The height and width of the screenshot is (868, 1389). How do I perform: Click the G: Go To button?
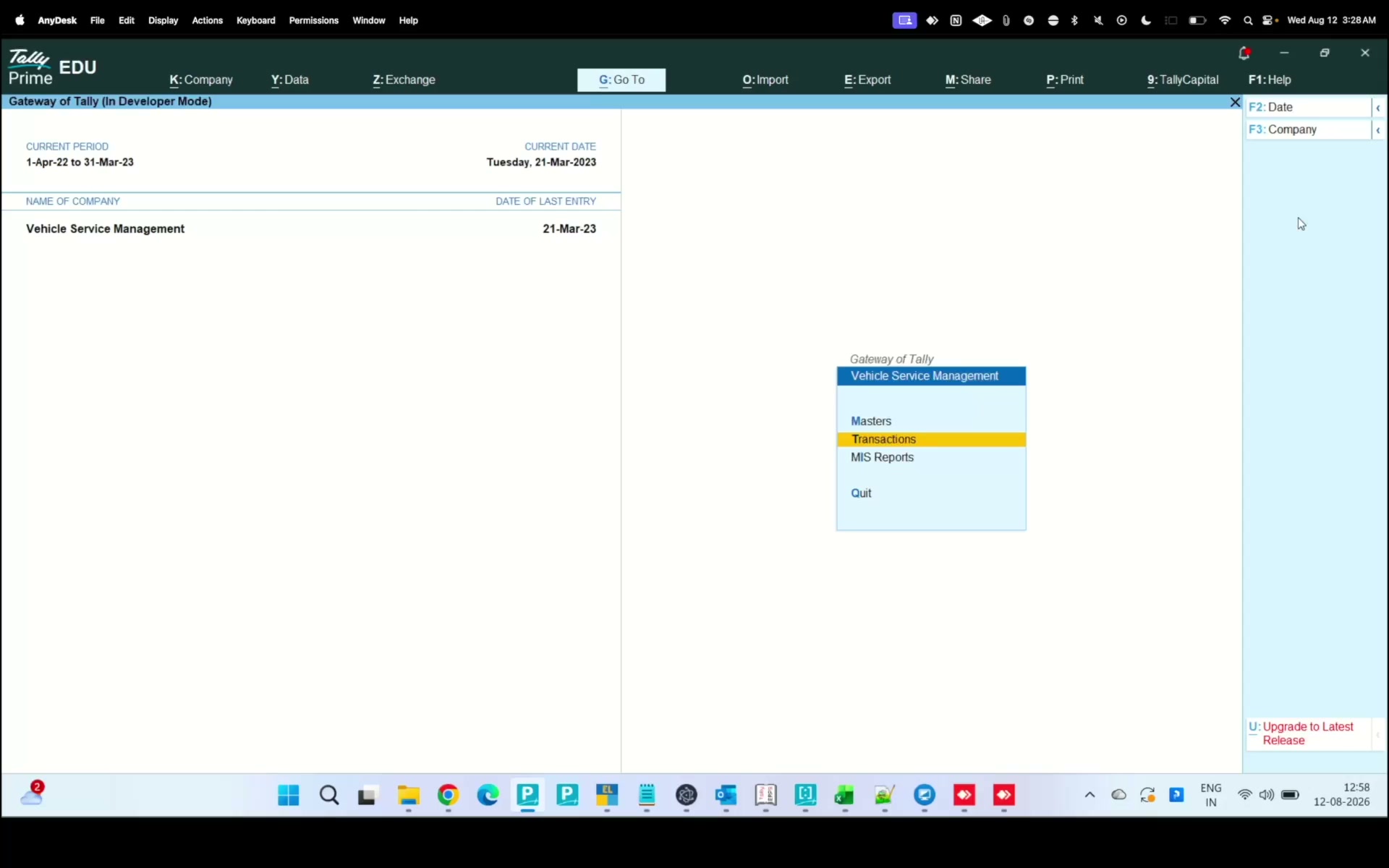621,80
